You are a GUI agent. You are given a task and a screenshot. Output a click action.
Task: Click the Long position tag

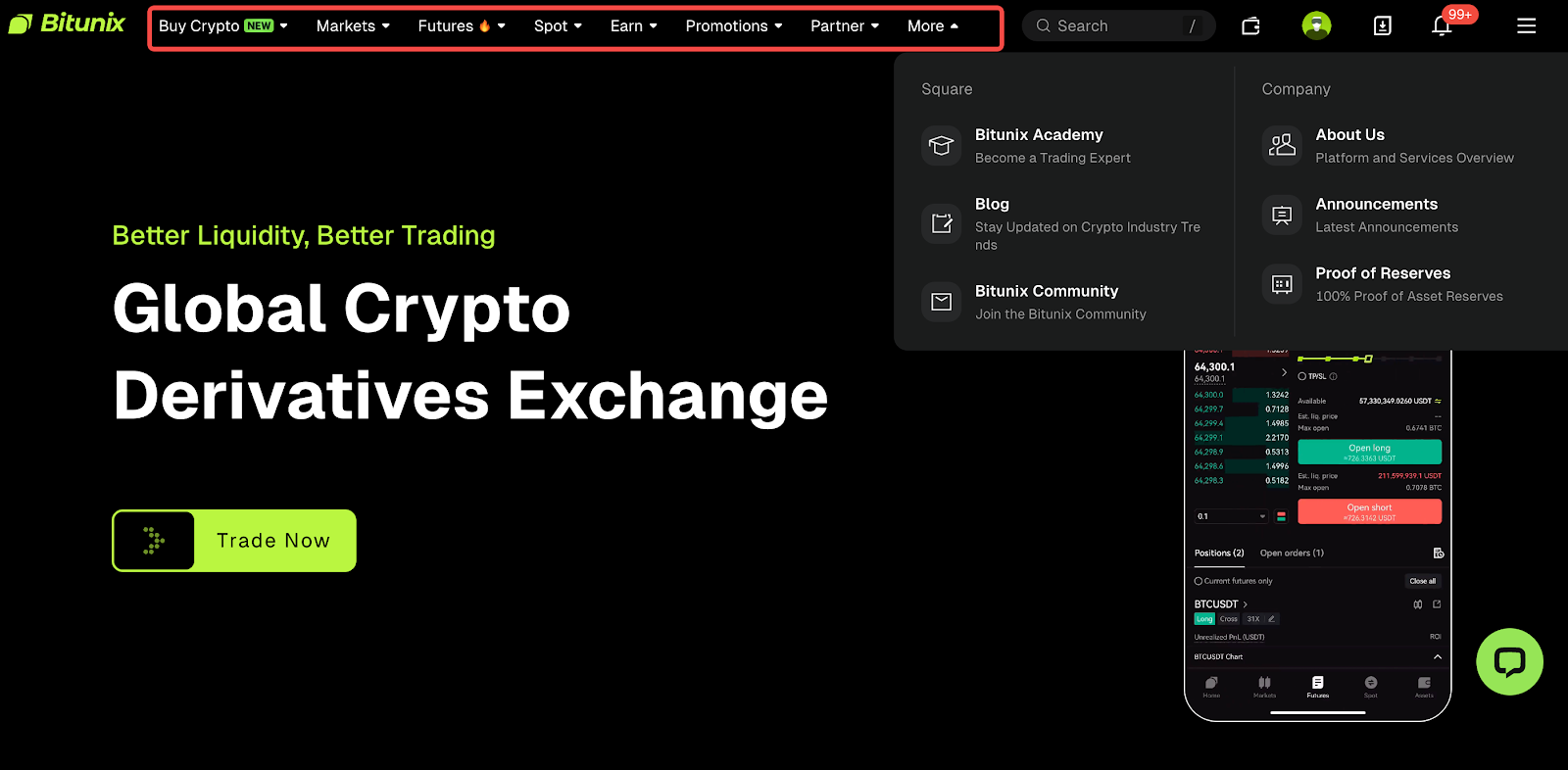tap(1204, 619)
